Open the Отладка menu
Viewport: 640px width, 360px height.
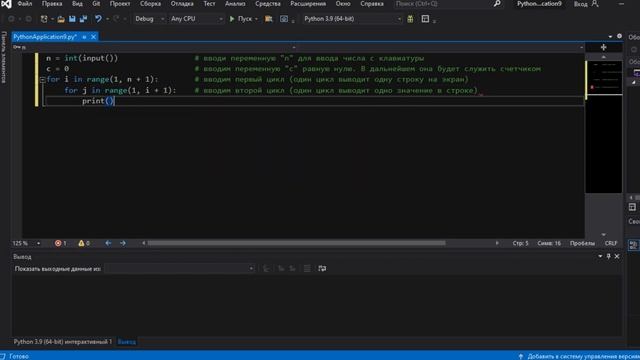pyautogui.click(x=182, y=4)
